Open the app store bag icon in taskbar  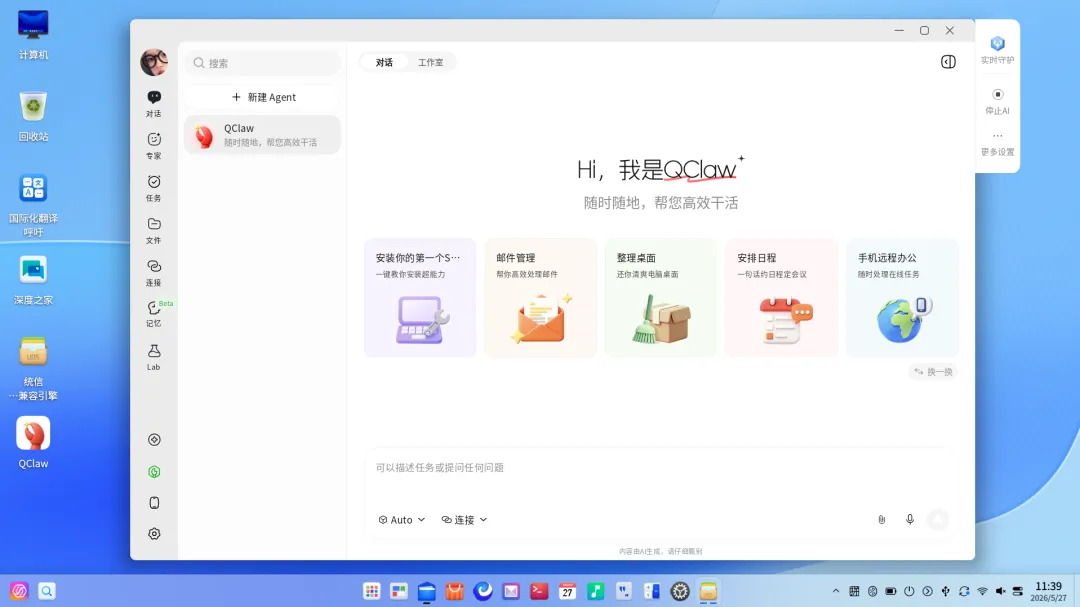click(x=455, y=591)
